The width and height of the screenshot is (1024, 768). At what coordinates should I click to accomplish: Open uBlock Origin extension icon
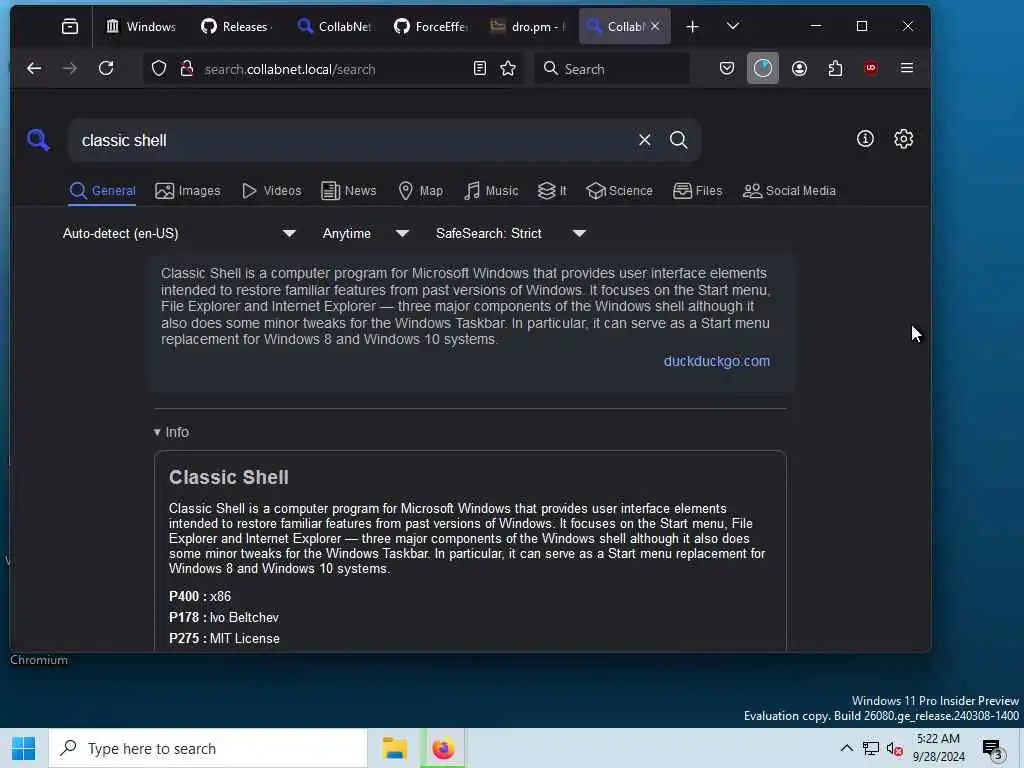coord(871,69)
